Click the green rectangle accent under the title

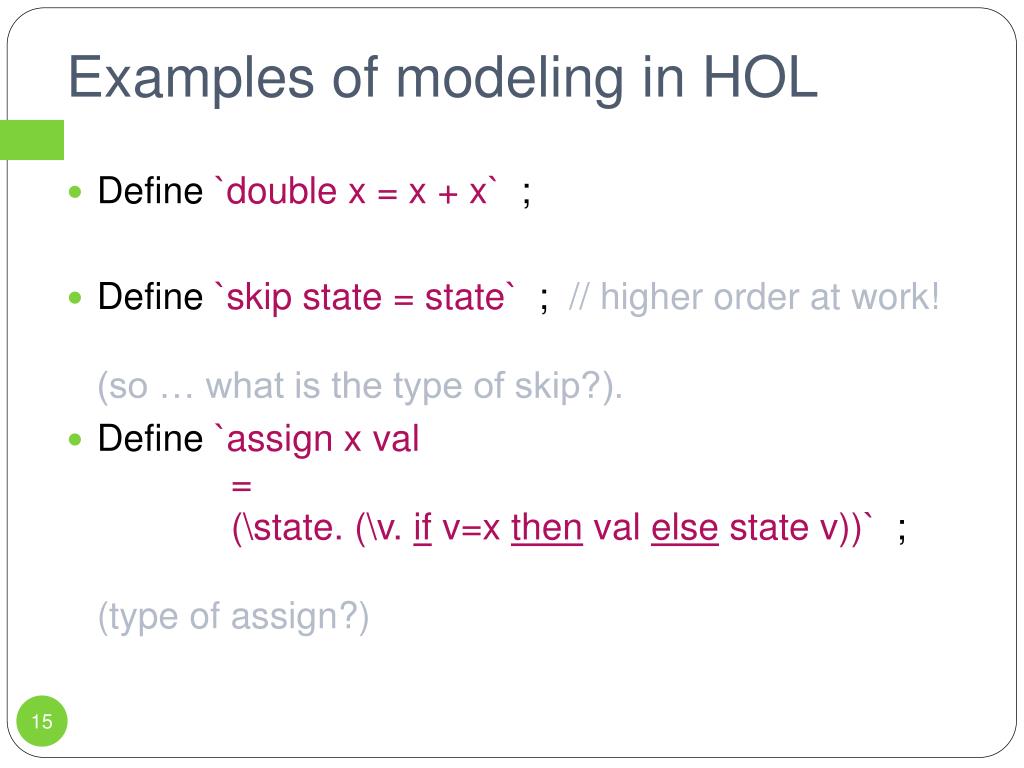32,140
